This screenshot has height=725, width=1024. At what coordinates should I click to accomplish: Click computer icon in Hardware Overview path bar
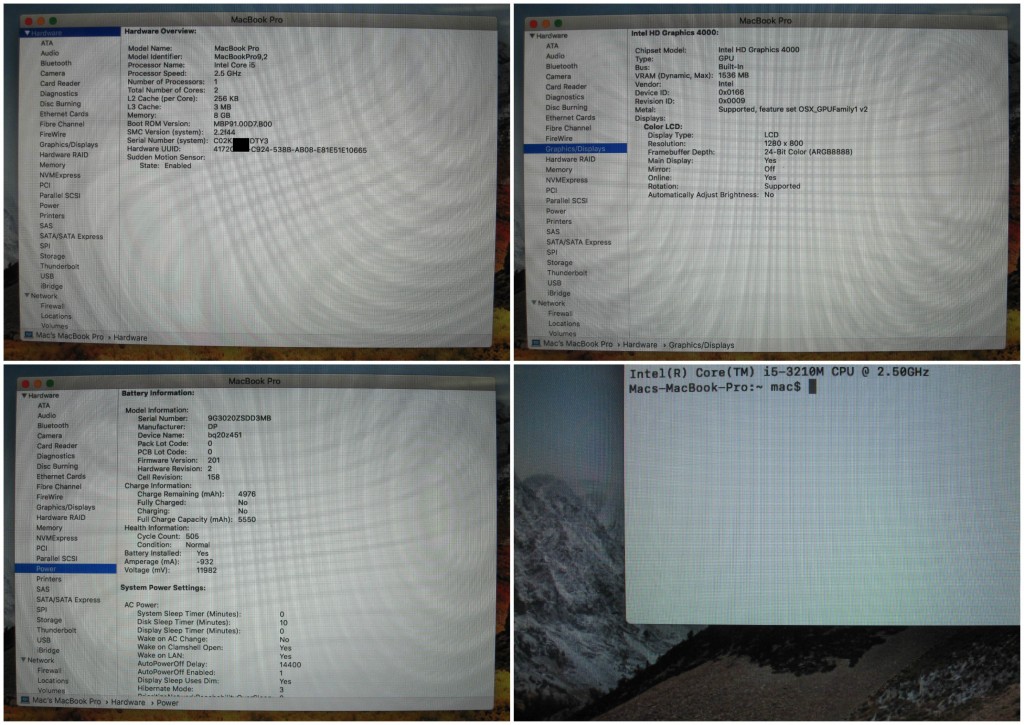tap(28, 336)
